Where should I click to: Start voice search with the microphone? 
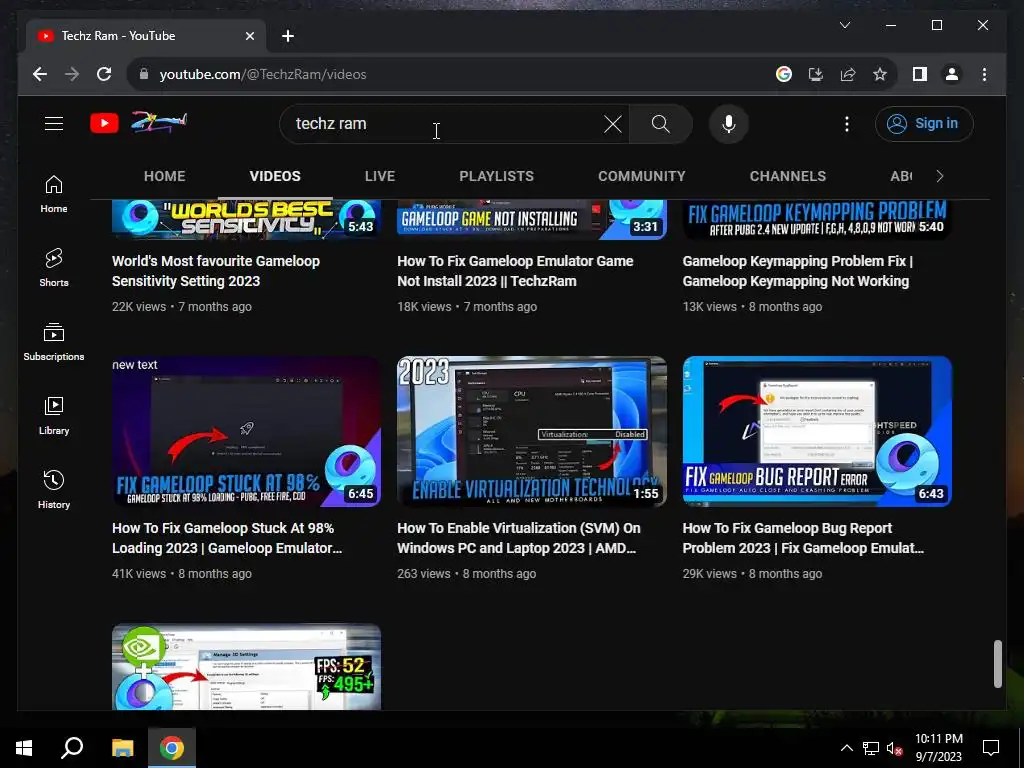pos(729,123)
